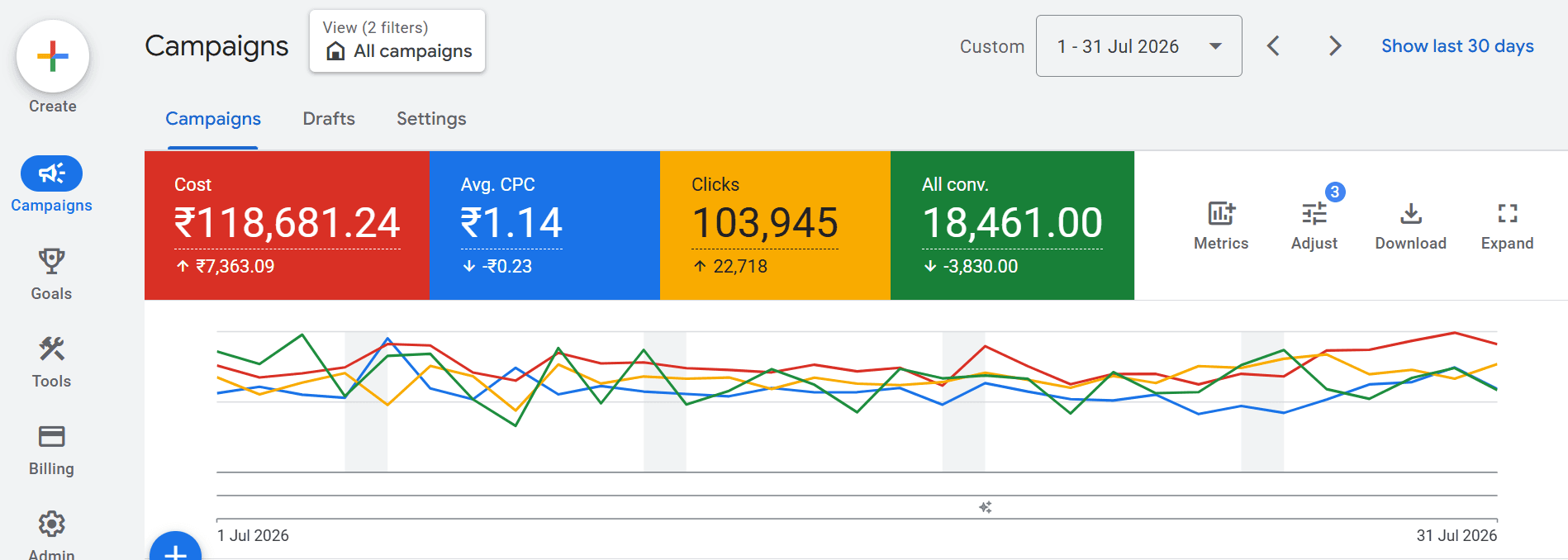The height and width of the screenshot is (560, 1568).
Task: Click the -₹0.23 CPC change
Action: pos(506,266)
